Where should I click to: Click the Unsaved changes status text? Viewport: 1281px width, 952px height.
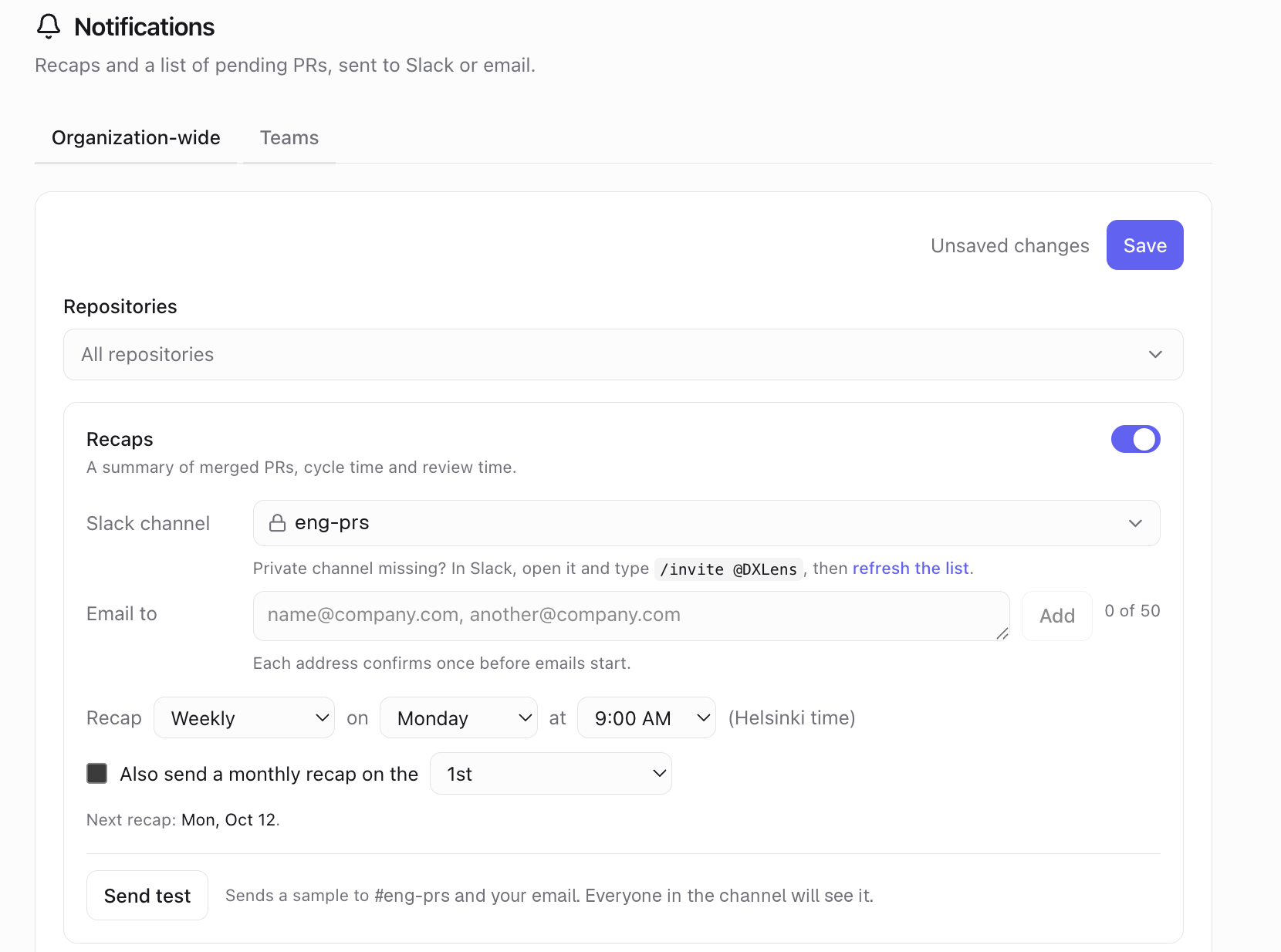[x=1009, y=245]
